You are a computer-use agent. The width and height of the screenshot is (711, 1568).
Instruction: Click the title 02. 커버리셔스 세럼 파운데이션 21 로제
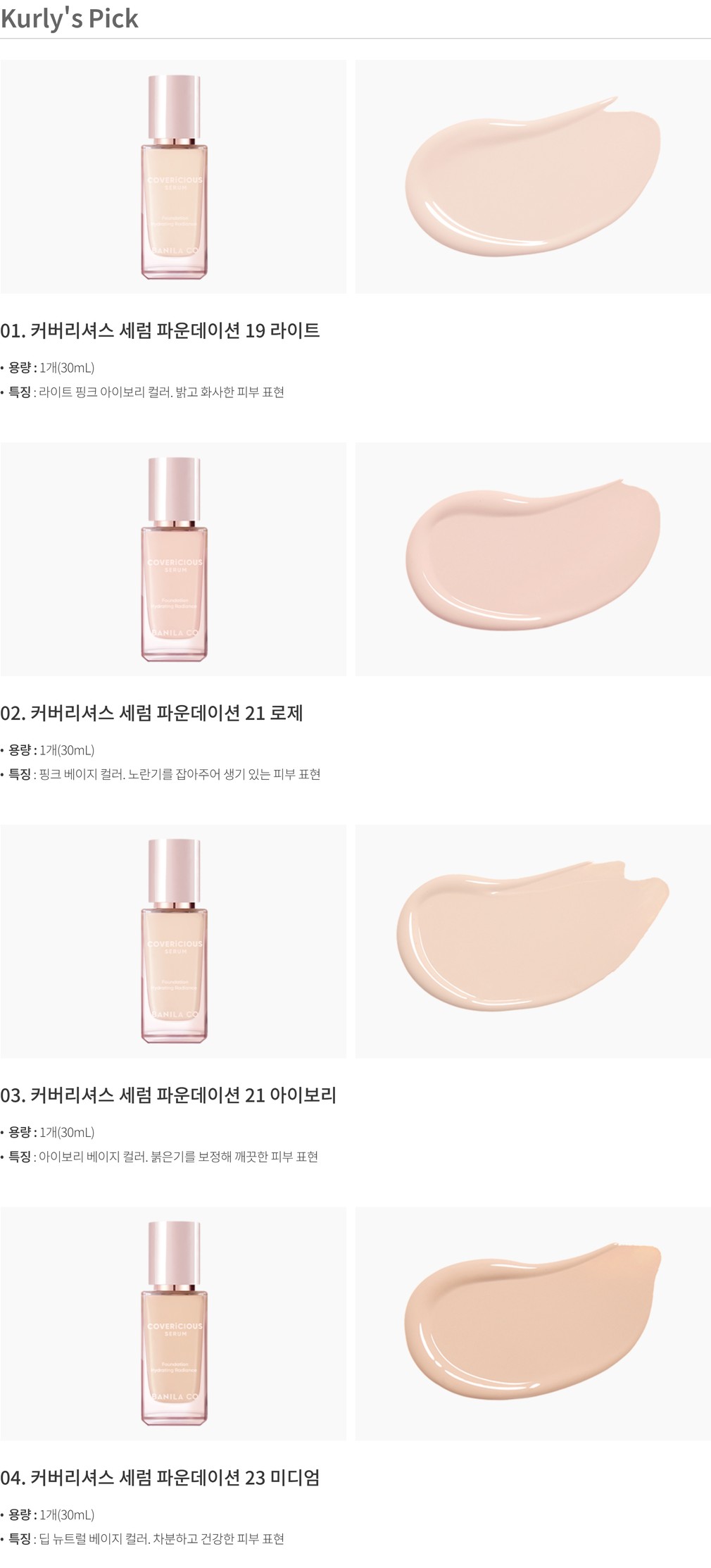click(151, 713)
